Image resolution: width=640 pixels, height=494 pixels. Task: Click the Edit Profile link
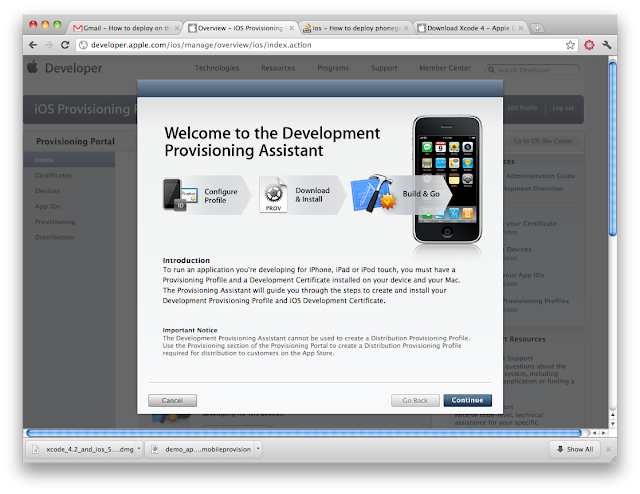click(522, 108)
